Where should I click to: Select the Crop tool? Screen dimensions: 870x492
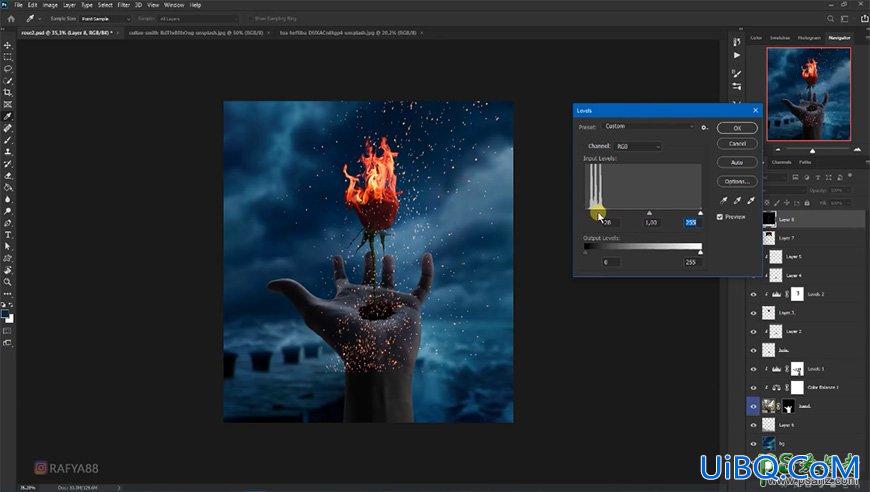click(x=7, y=93)
